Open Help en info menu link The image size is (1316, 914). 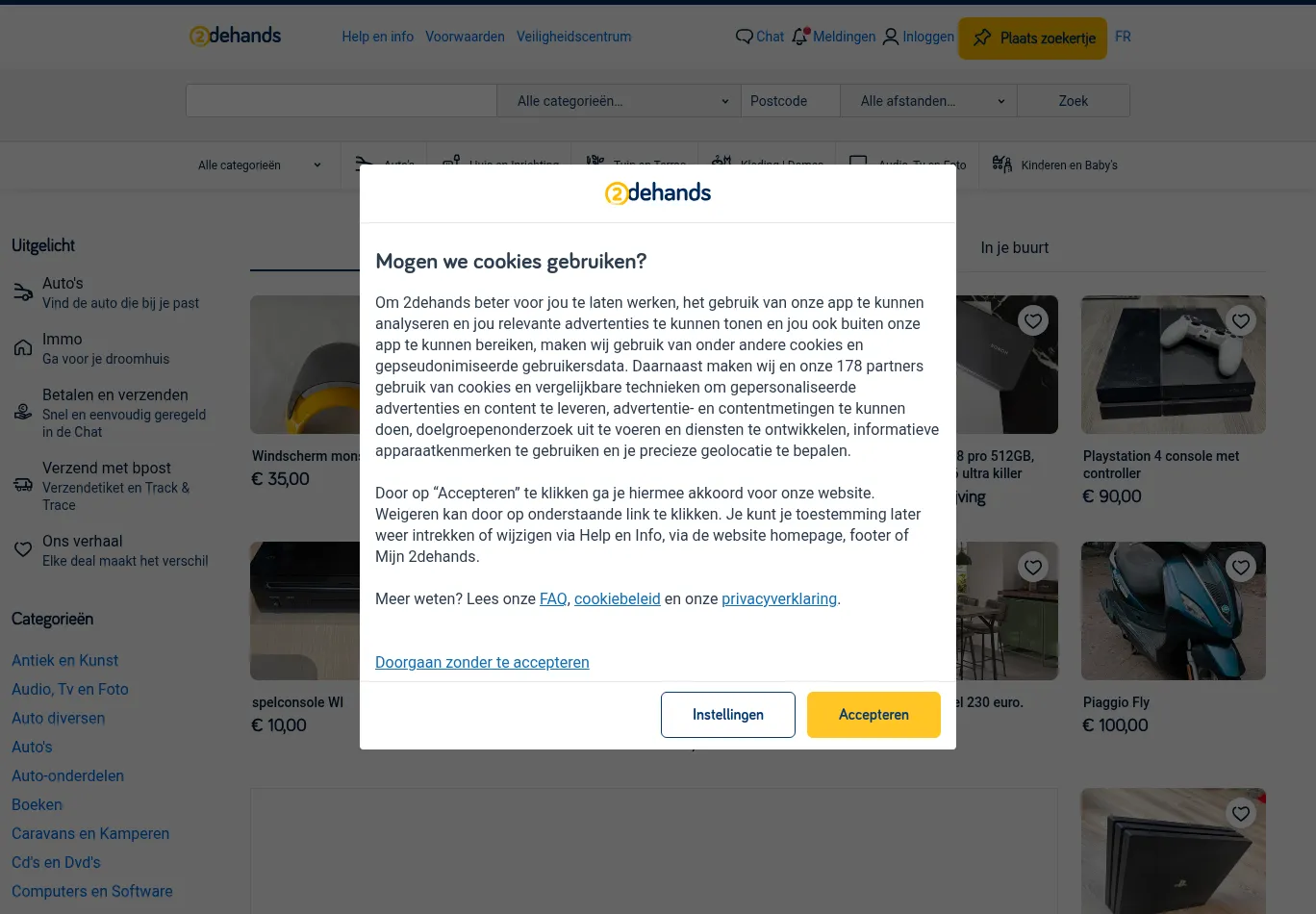click(377, 37)
